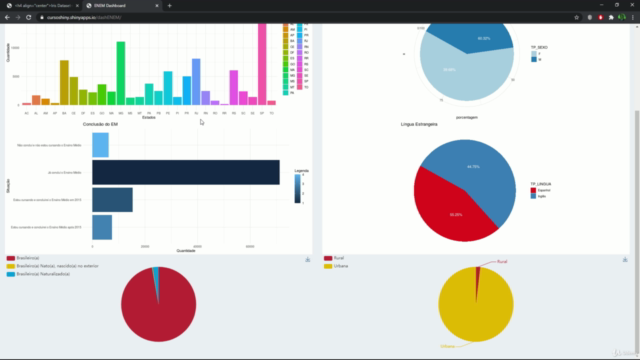The image size is (640, 360).
Task: Click the 44.75% label on the pie
Action: 473,167
